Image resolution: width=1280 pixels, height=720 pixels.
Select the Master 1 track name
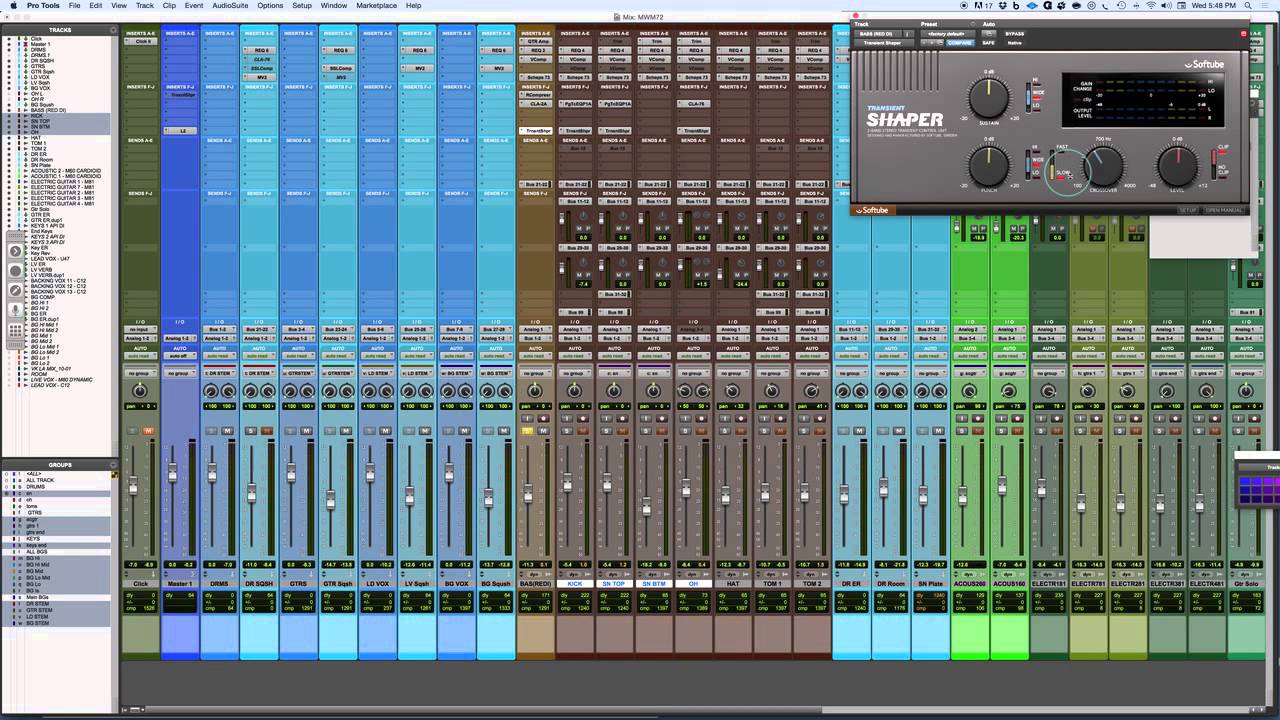pyautogui.click(x=179, y=583)
